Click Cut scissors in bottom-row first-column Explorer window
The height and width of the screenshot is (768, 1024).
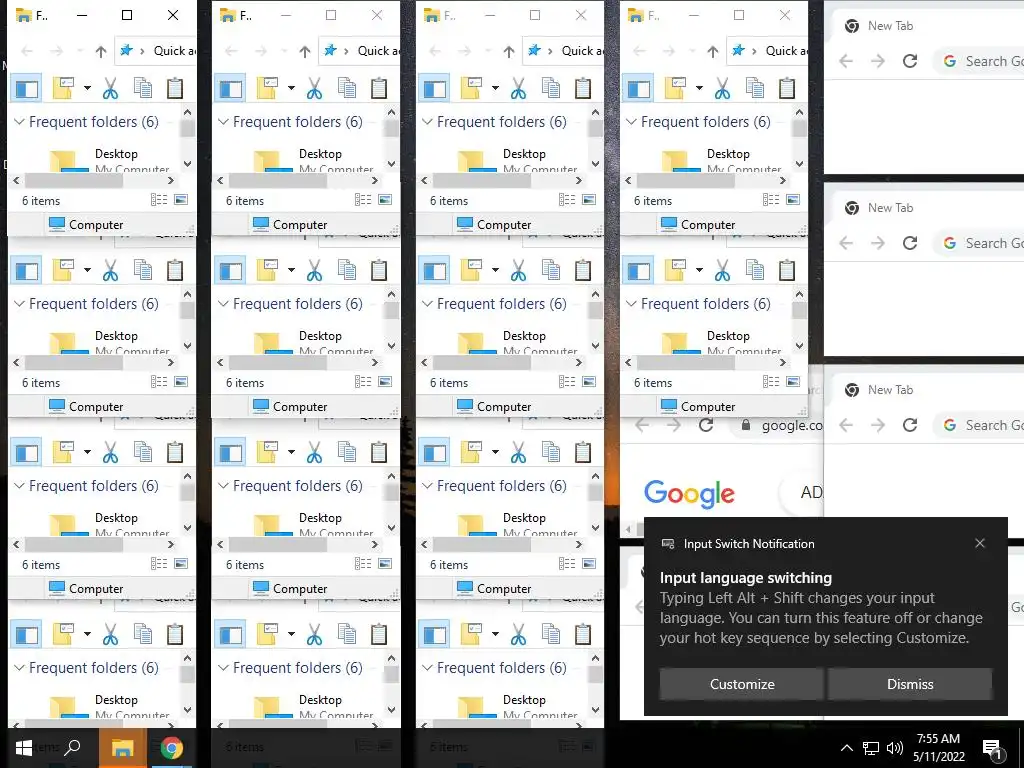pyautogui.click(x=110, y=634)
